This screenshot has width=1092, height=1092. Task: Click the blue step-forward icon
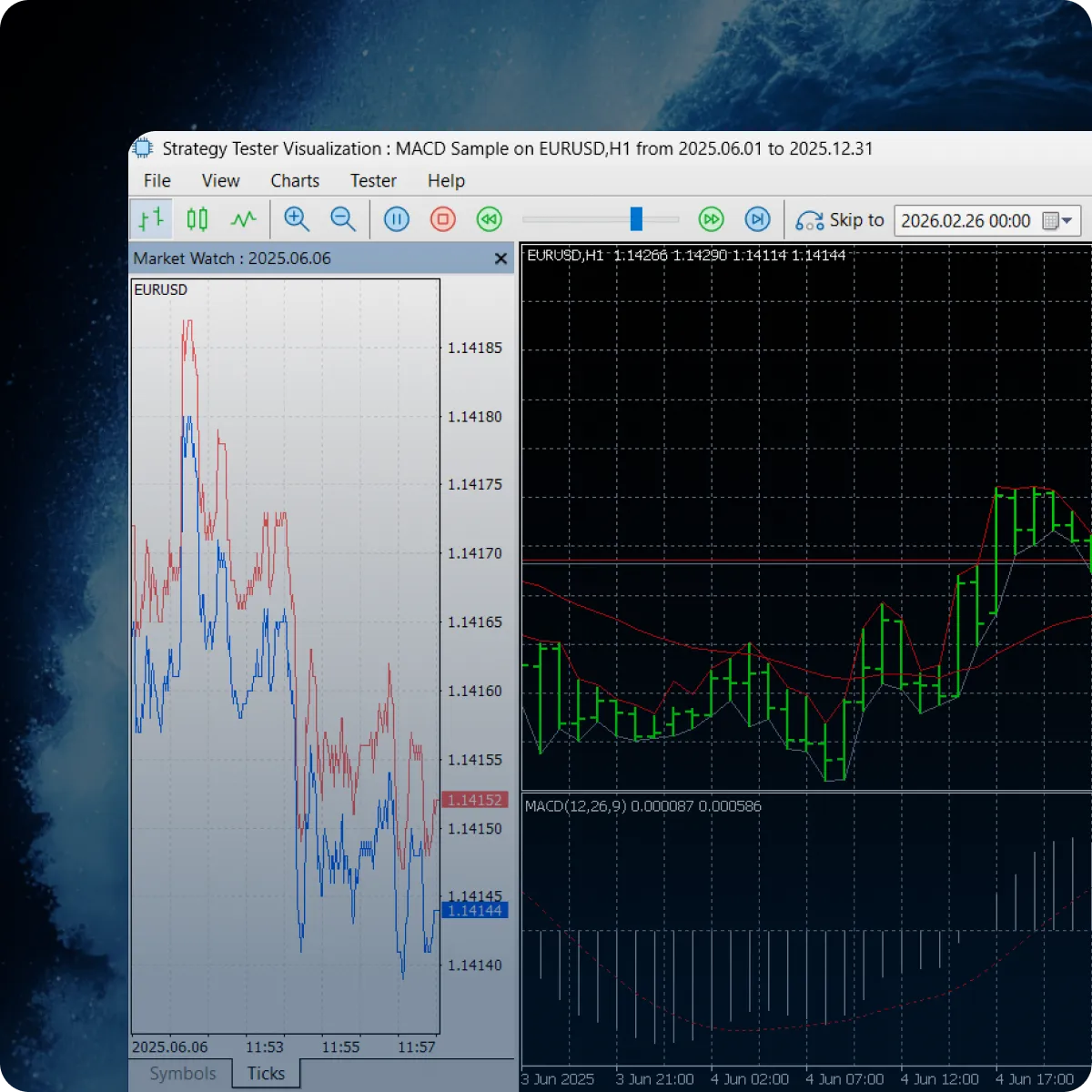tap(757, 219)
